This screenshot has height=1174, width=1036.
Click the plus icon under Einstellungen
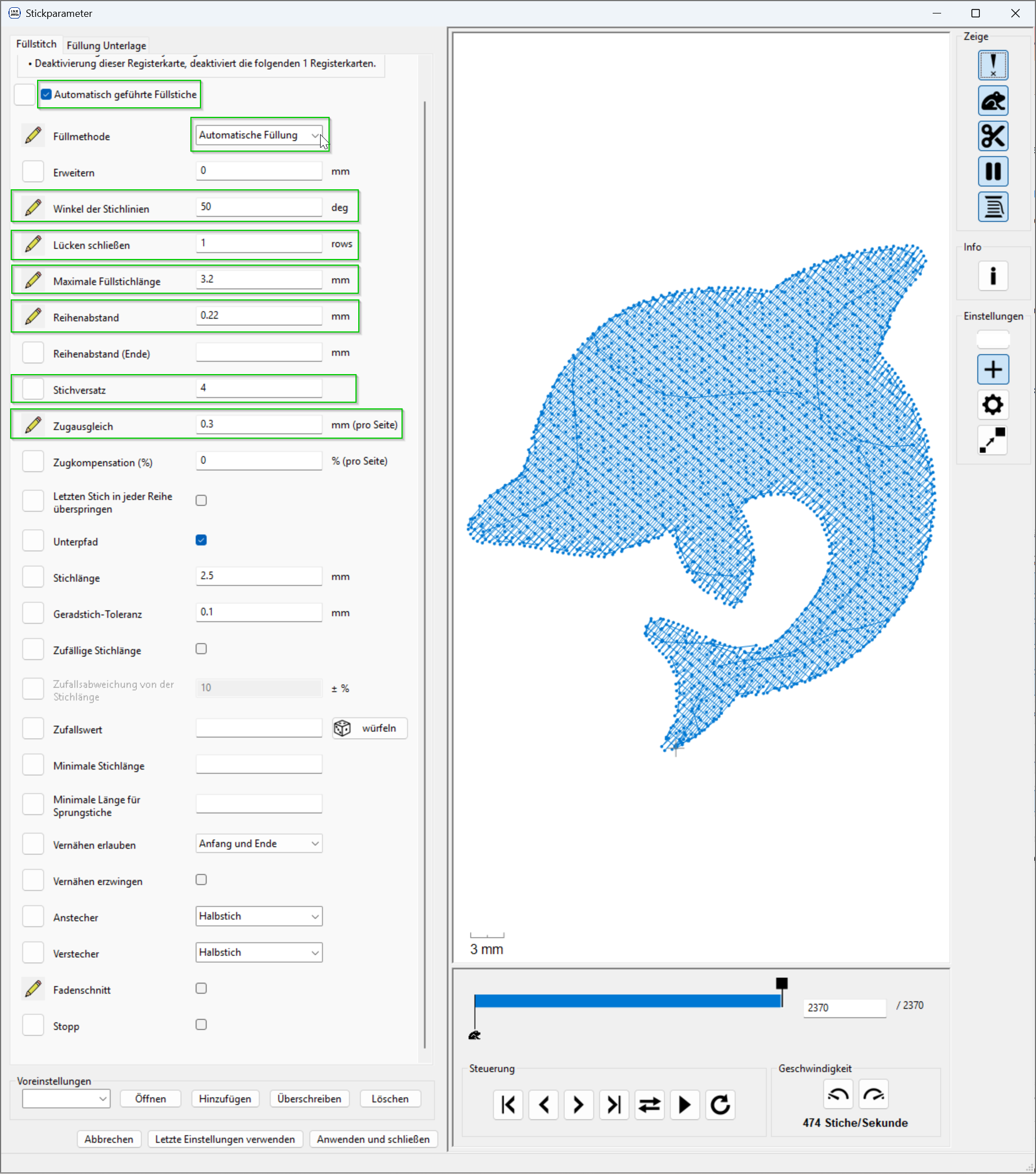pos(992,369)
